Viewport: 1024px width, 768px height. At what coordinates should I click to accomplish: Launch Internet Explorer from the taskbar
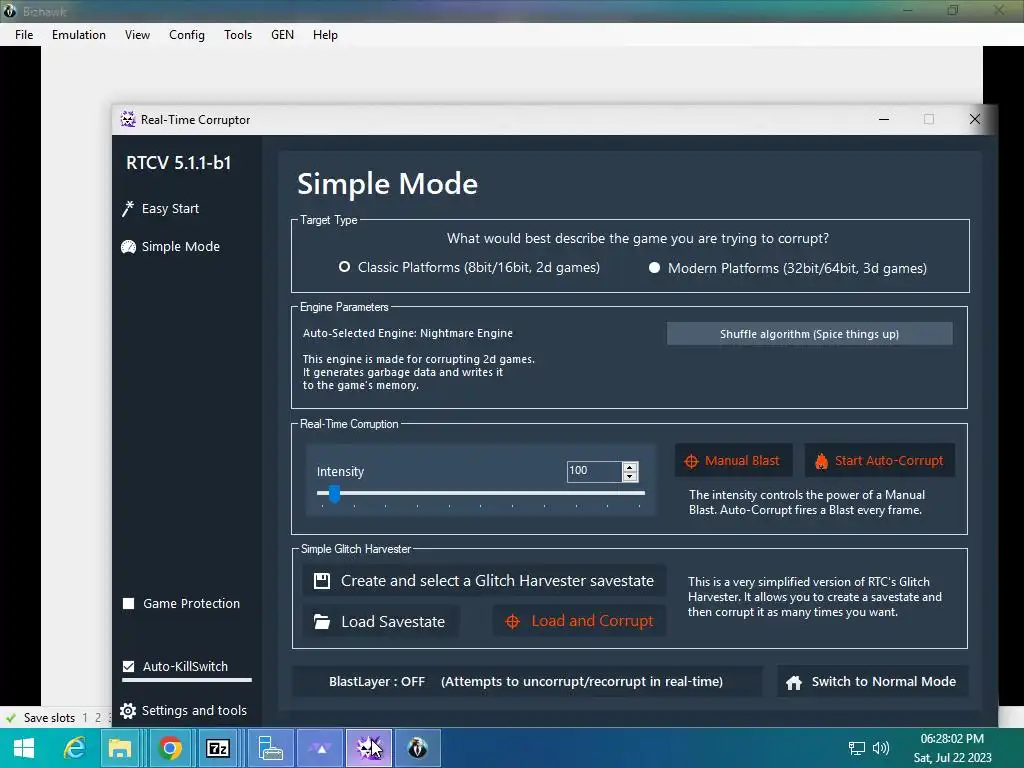coord(74,748)
